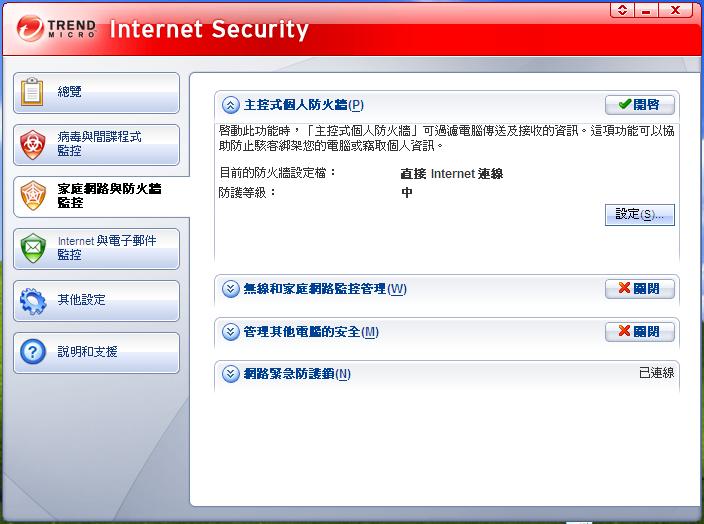Click the blue gear icon for 其他設定
The image size is (704, 524).
(x=33, y=300)
